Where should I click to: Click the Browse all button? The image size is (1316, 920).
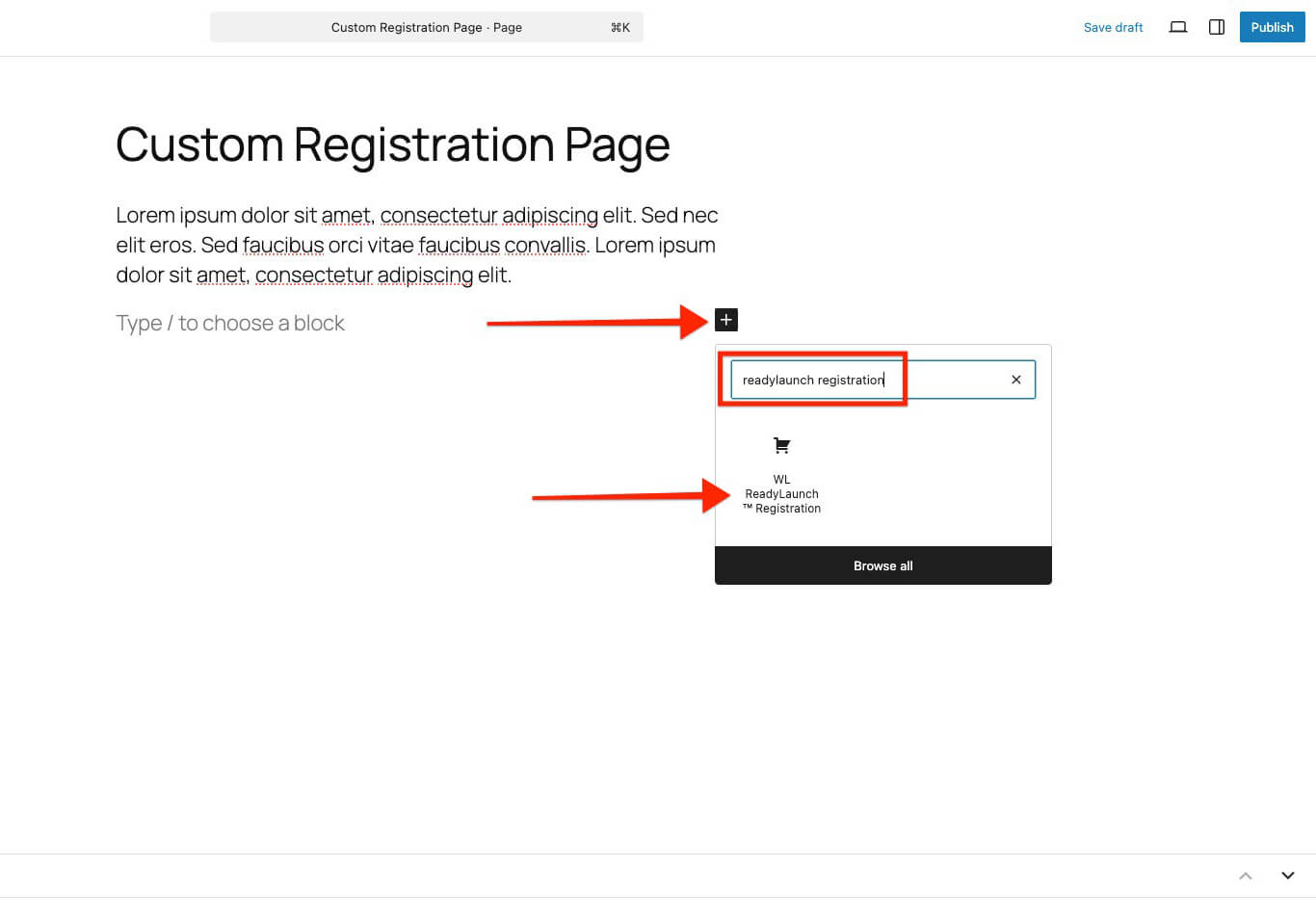(882, 565)
